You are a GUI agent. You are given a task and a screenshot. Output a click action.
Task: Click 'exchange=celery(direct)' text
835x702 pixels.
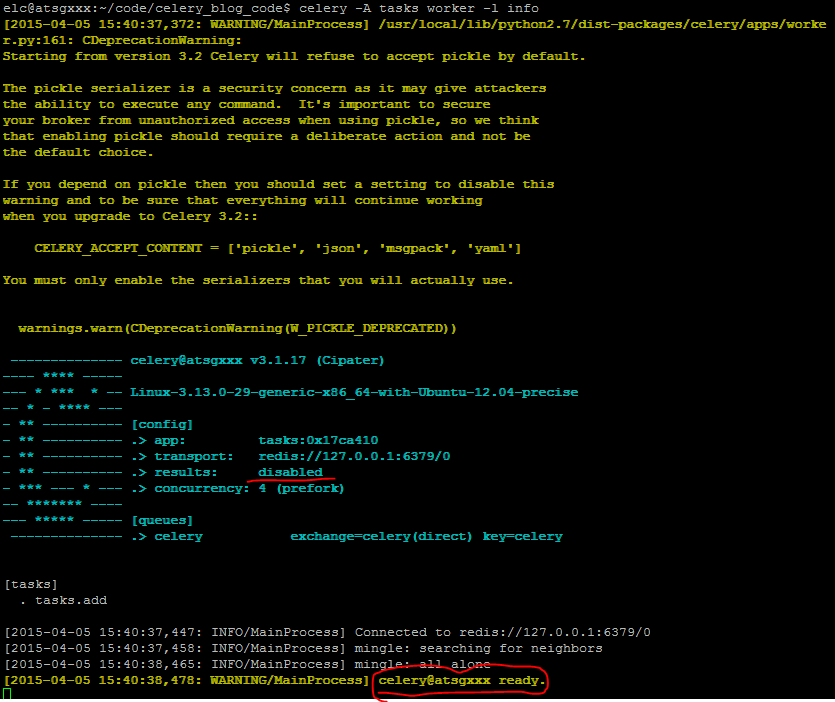(x=381, y=536)
